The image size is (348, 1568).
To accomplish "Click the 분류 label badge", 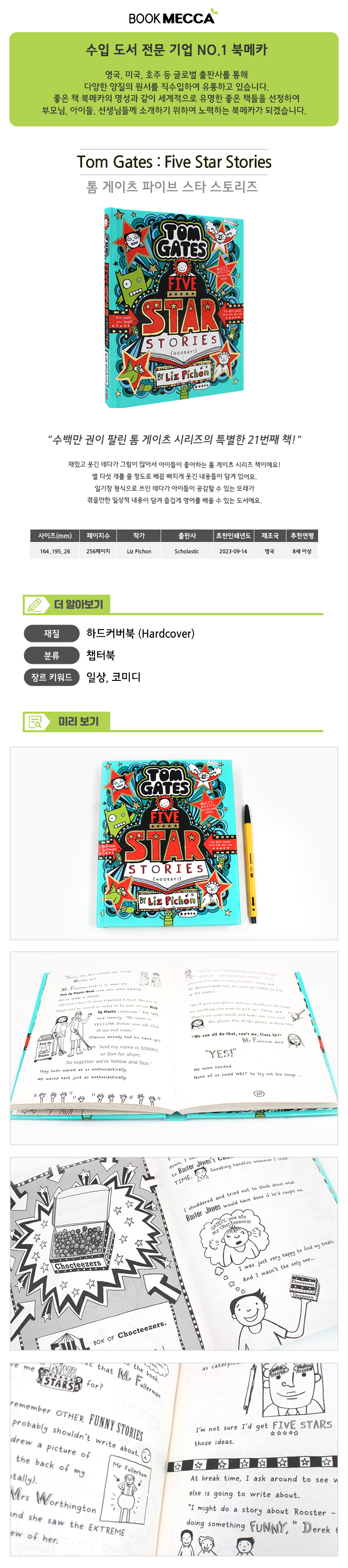I will tap(52, 655).
